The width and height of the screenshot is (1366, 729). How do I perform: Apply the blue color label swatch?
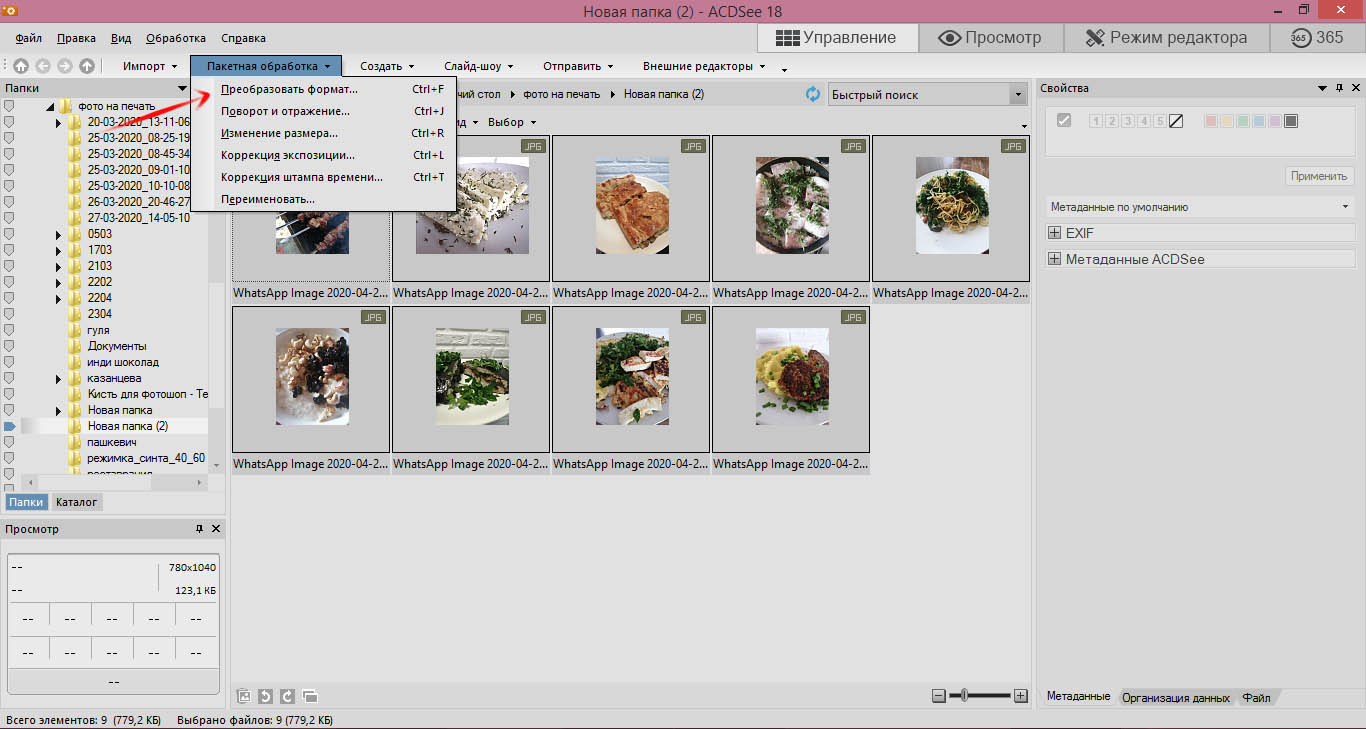(1259, 121)
